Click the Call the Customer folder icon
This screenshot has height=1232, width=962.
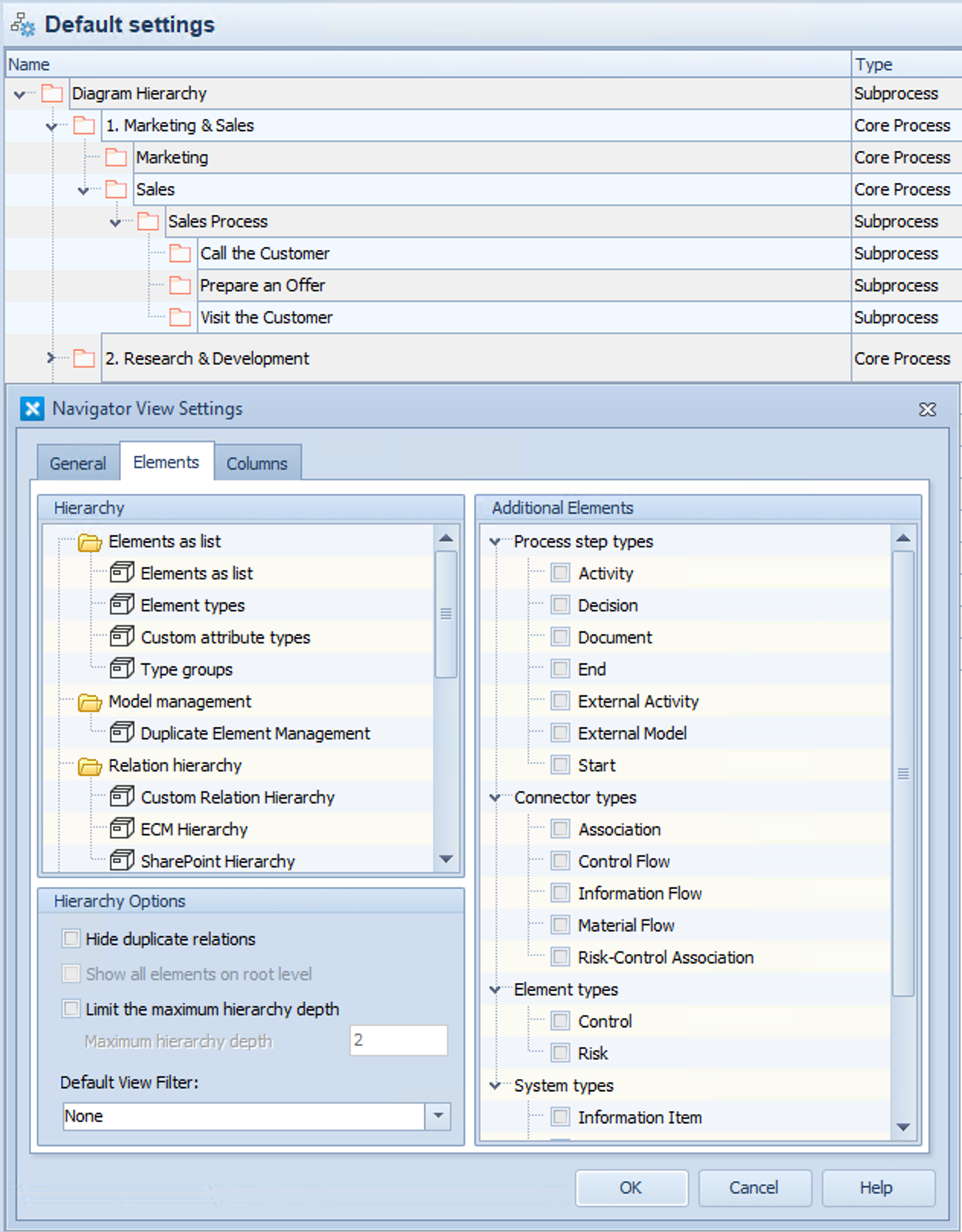pyautogui.click(x=180, y=253)
